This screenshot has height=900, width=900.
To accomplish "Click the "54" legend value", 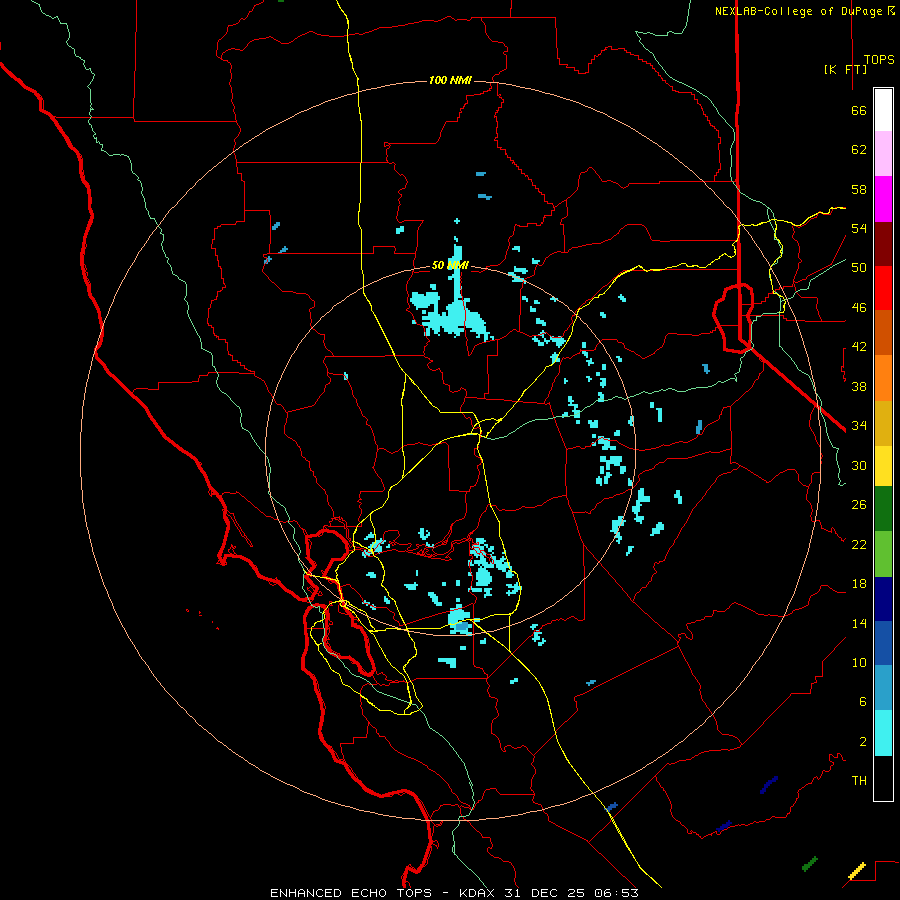I will click(859, 228).
